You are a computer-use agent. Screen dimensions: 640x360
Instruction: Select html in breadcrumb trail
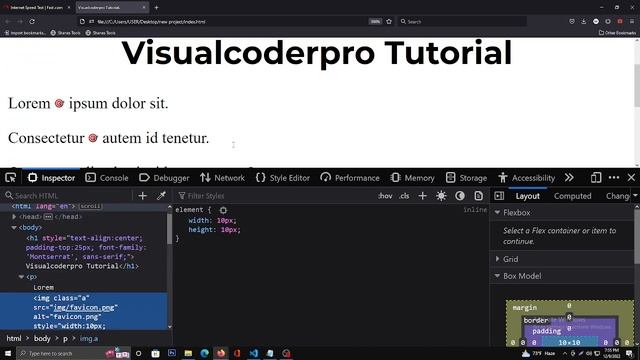click(x=13, y=338)
